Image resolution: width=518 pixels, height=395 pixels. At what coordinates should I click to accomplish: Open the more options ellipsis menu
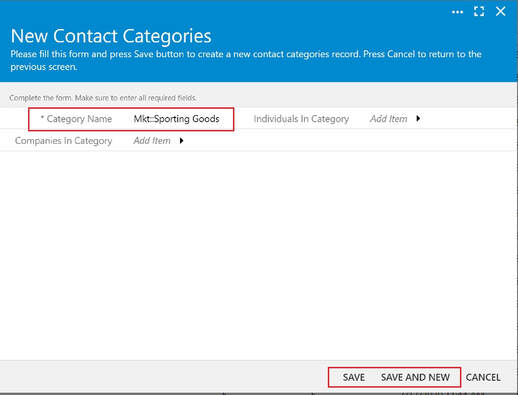click(457, 12)
